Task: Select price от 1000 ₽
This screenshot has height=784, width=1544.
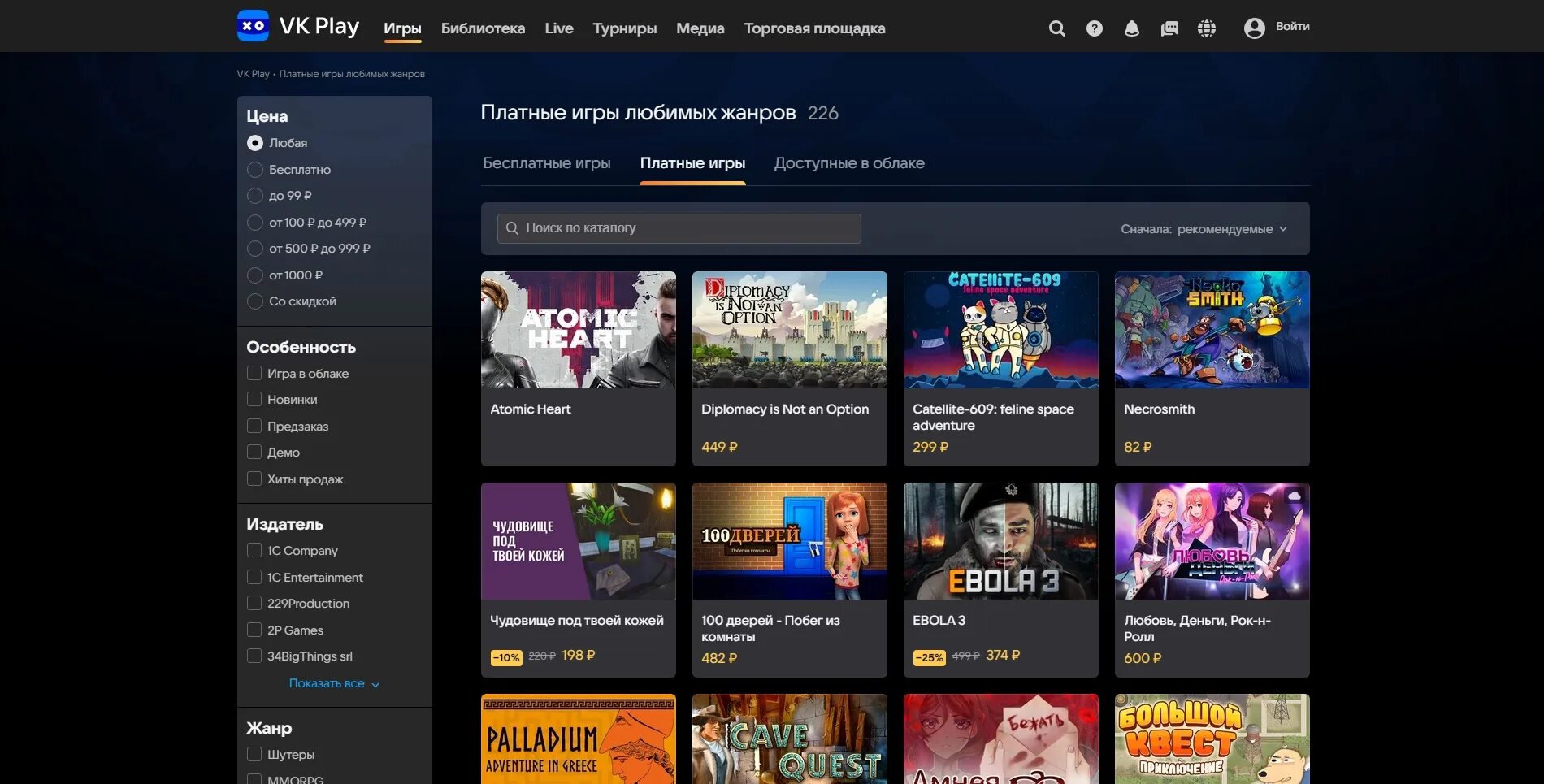Action: point(255,275)
